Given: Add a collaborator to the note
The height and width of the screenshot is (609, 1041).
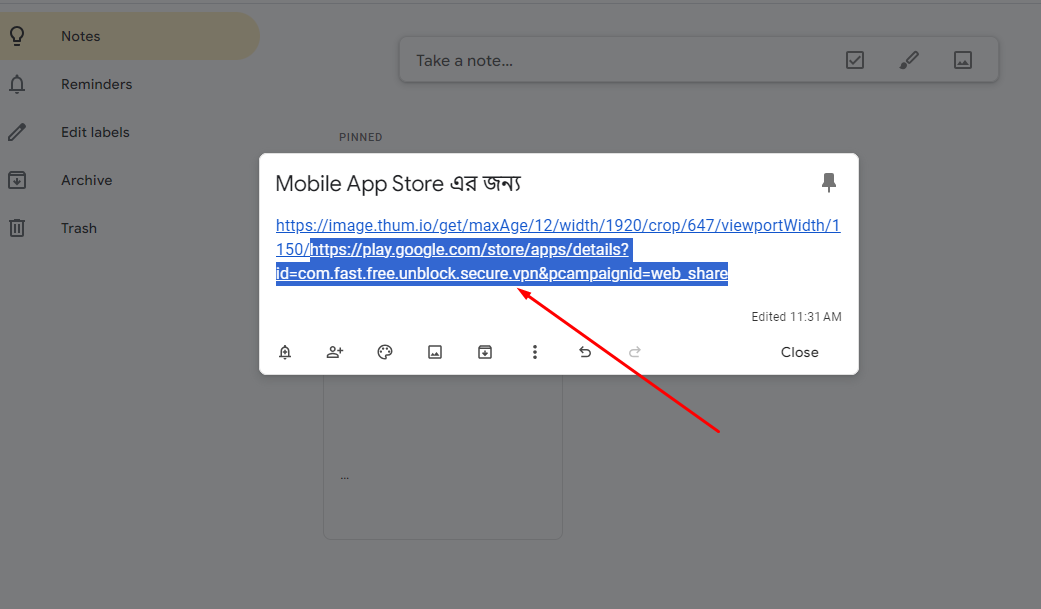Looking at the screenshot, I should point(335,352).
